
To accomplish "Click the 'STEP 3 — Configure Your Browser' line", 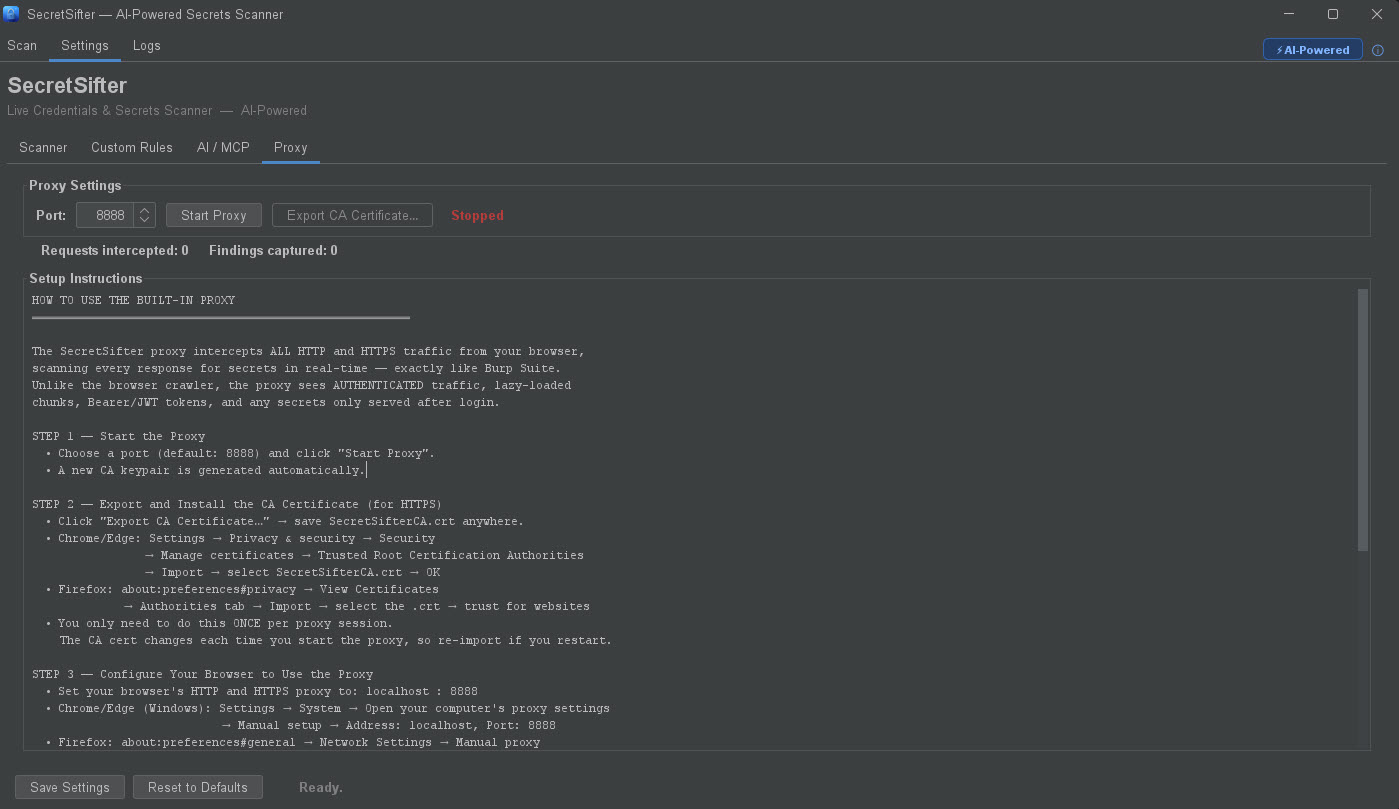I will pyautogui.click(x=202, y=674).
